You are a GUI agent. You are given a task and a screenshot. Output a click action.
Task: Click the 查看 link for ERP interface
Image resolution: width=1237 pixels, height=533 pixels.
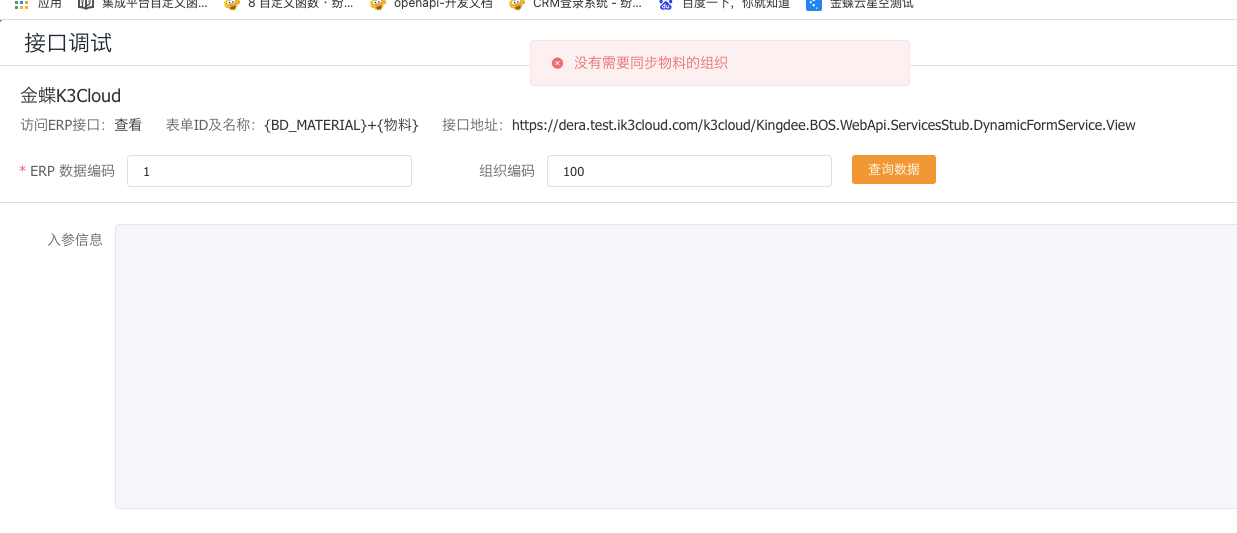pyautogui.click(x=128, y=125)
